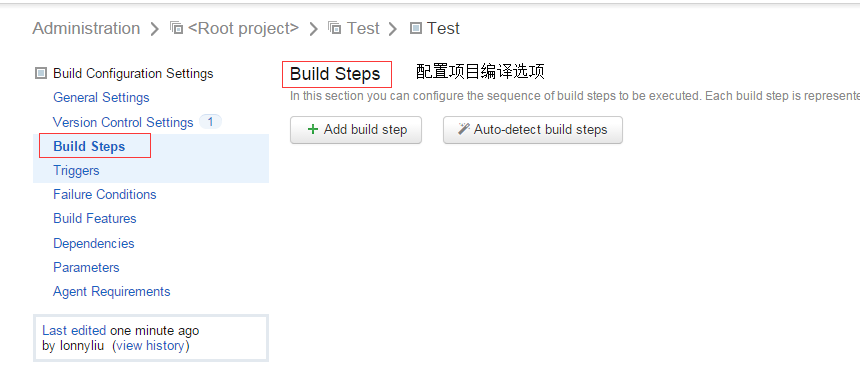
Task: Click the arrow after Root project in the breadcrumb
Action: point(313,29)
